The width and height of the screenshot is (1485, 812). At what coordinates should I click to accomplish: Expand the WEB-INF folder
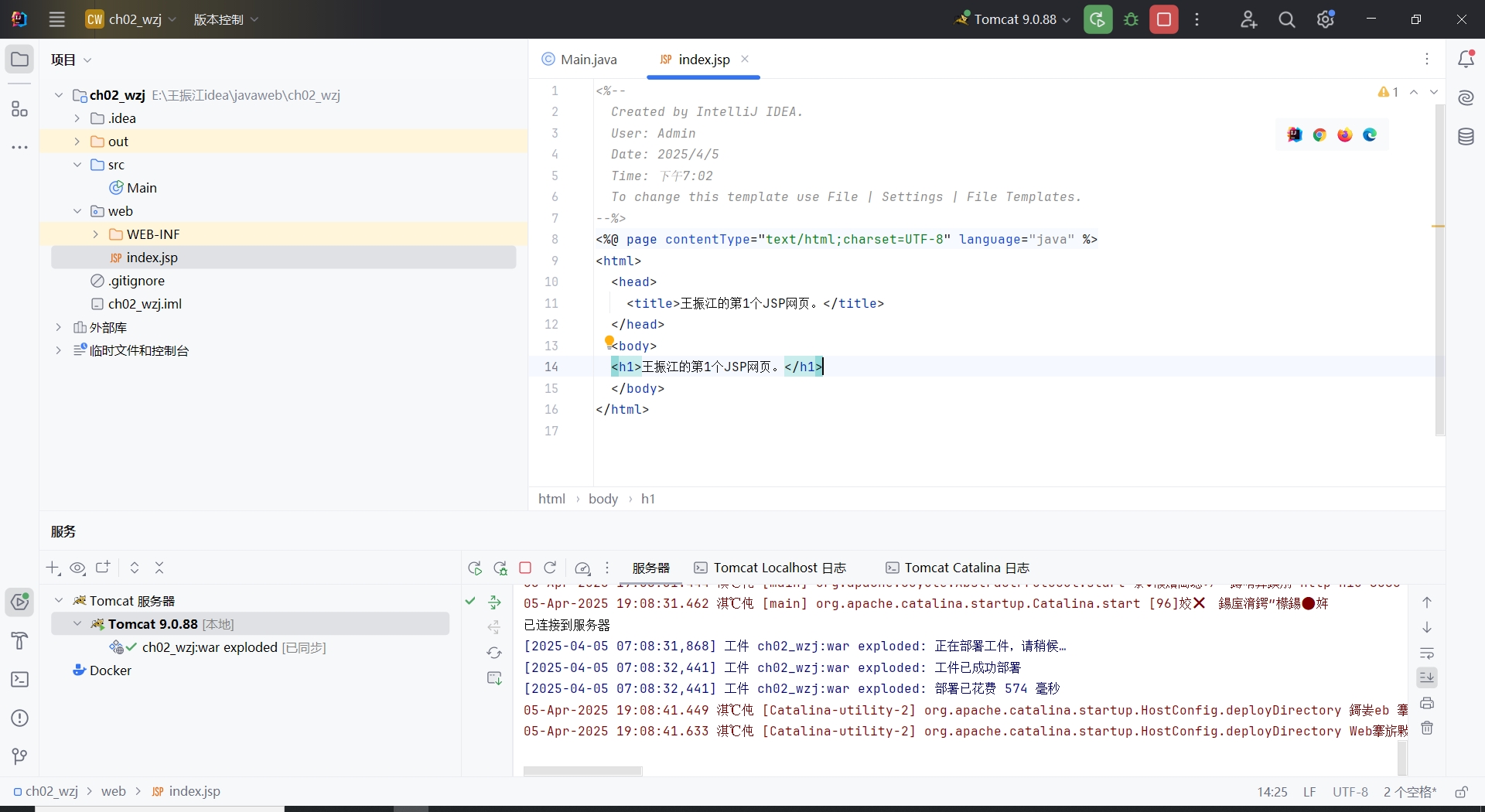(96, 234)
